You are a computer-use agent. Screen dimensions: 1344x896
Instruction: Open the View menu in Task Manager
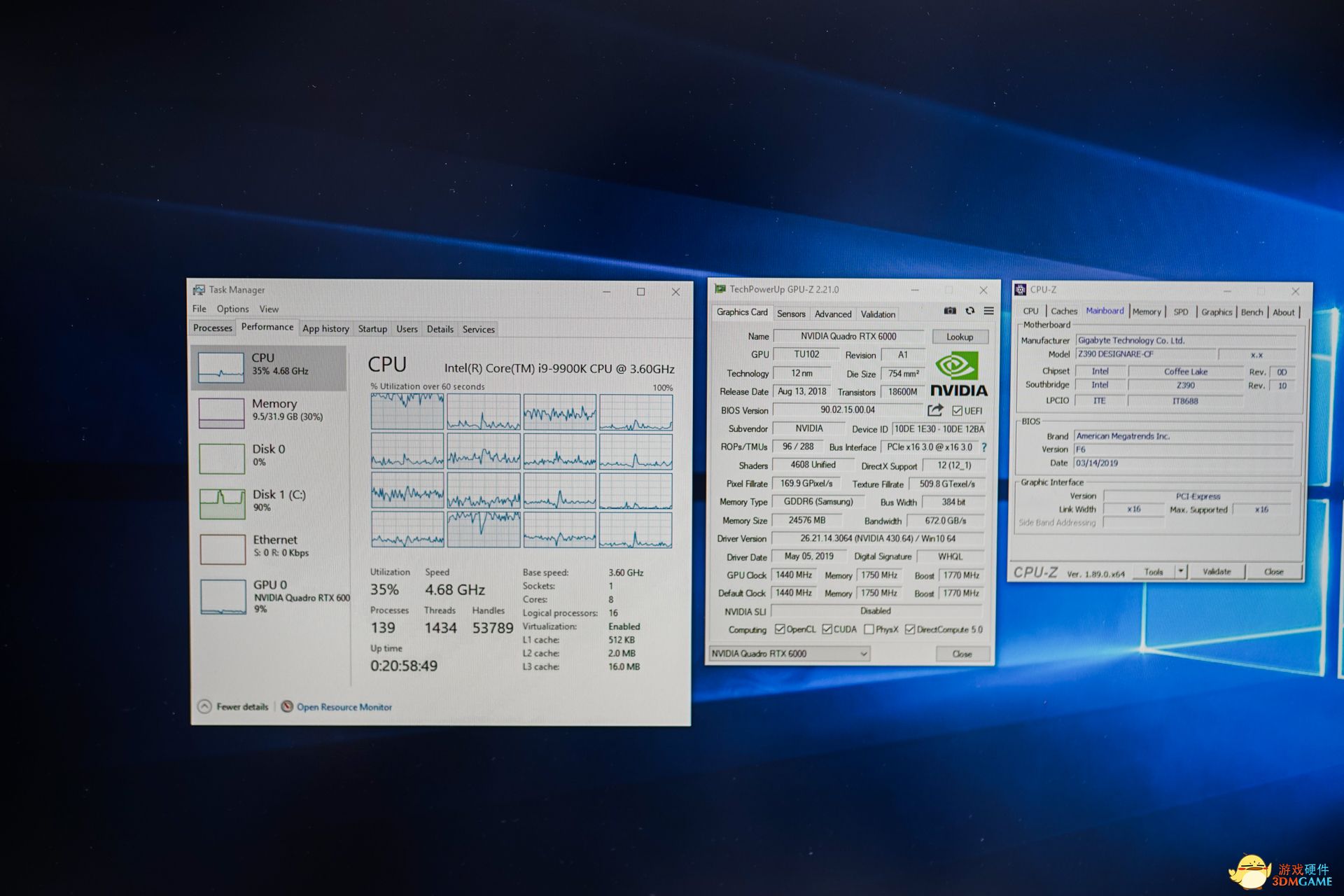pyautogui.click(x=269, y=309)
